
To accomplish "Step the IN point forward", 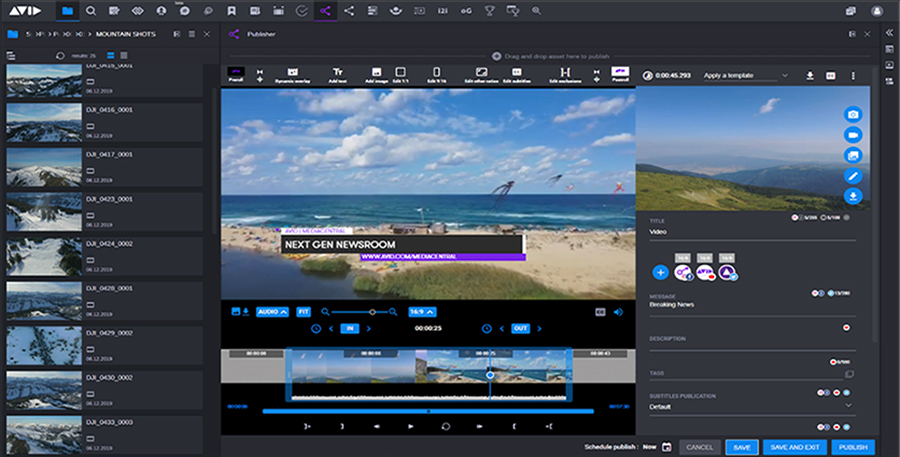I will tap(368, 328).
